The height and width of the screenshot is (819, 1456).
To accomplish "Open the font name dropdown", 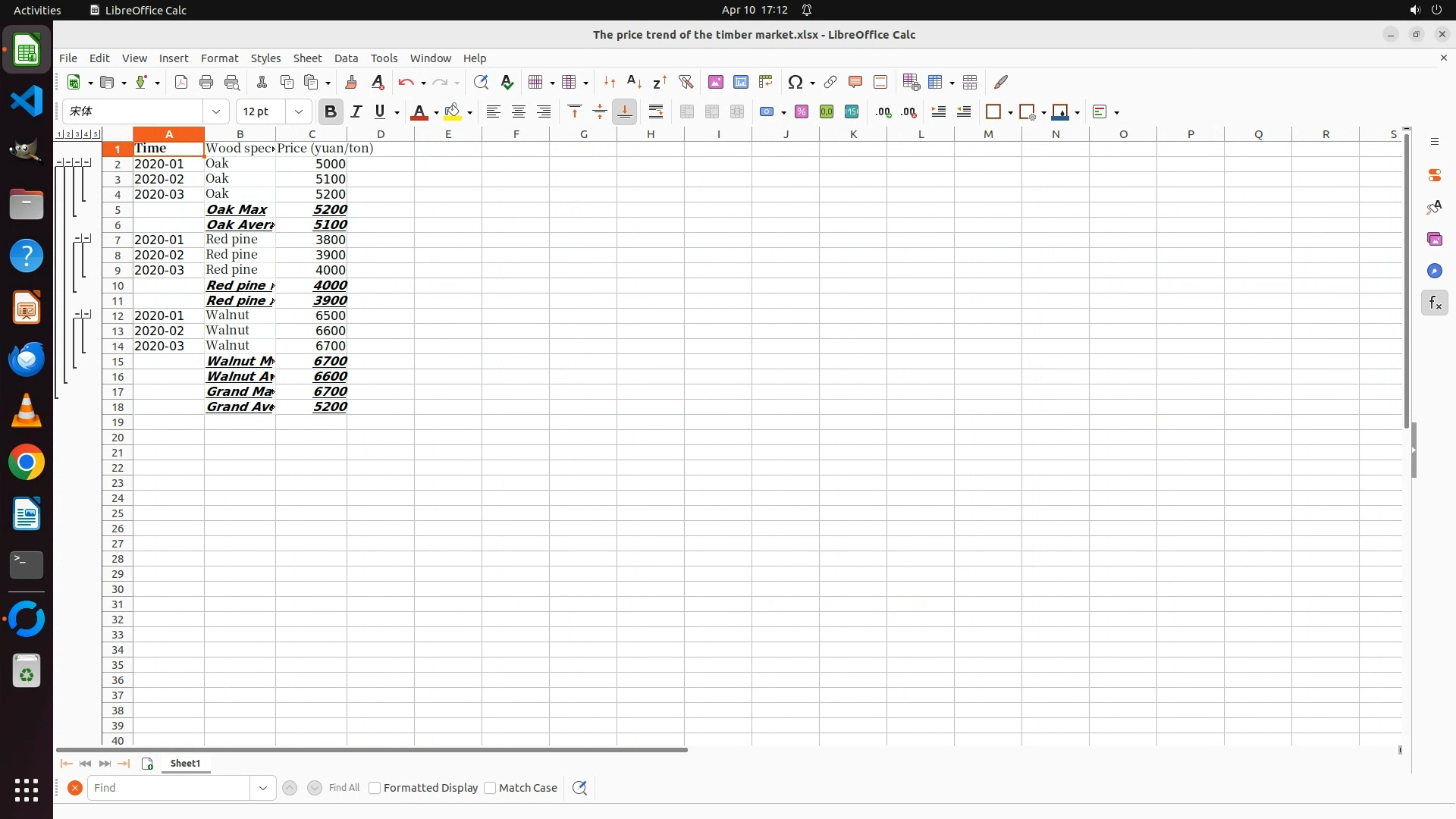I will (x=216, y=111).
